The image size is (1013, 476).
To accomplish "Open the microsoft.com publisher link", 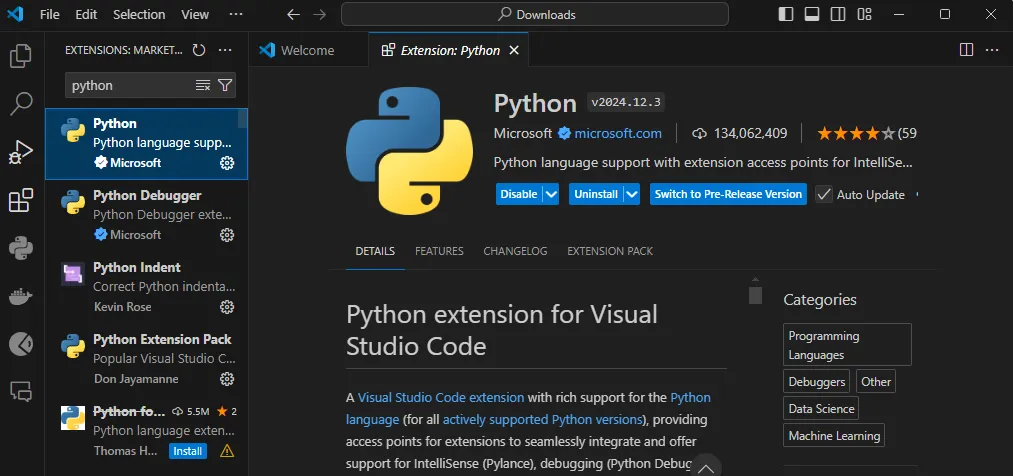I will pyautogui.click(x=618, y=134).
